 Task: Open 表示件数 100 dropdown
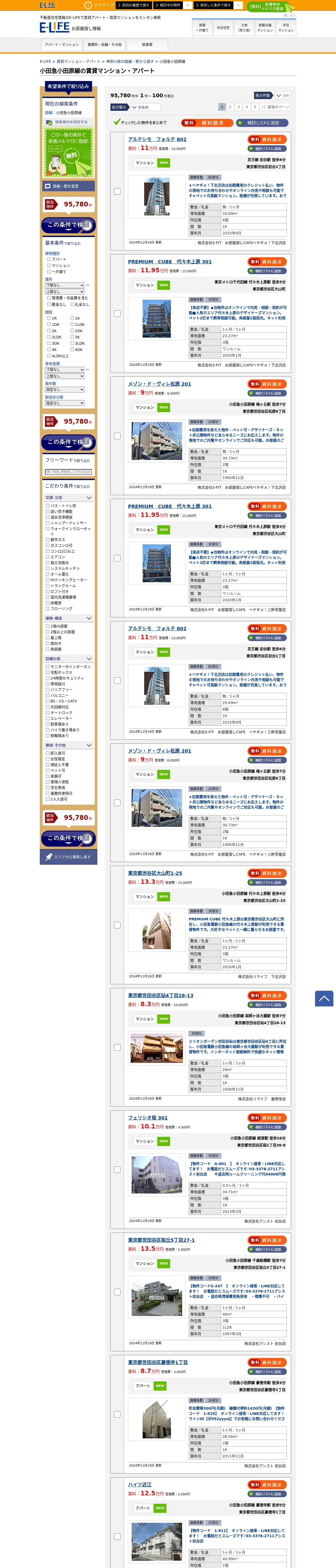click(x=282, y=96)
